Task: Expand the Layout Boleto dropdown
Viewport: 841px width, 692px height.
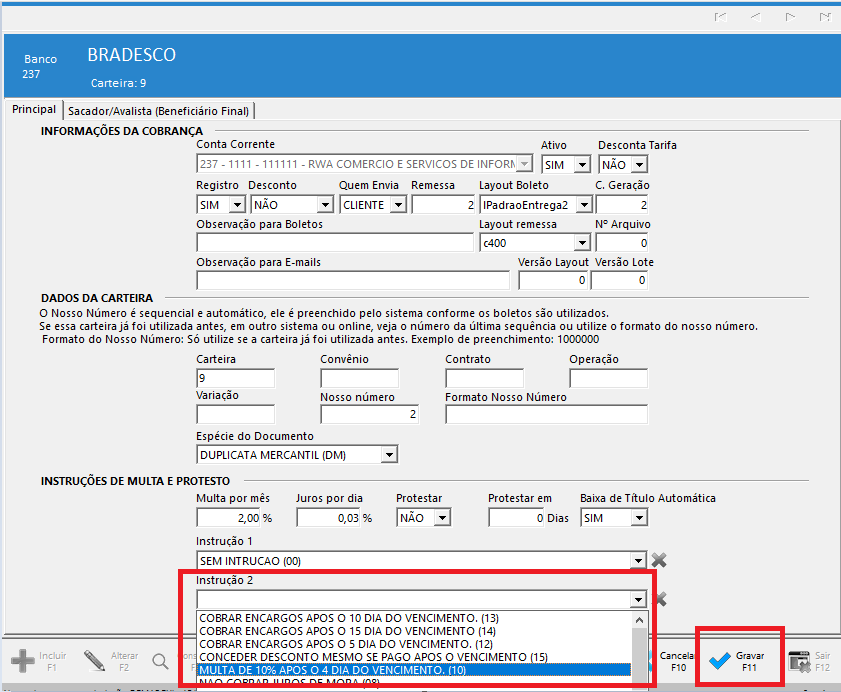Action: pyautogui.click(x=584, y=205)
